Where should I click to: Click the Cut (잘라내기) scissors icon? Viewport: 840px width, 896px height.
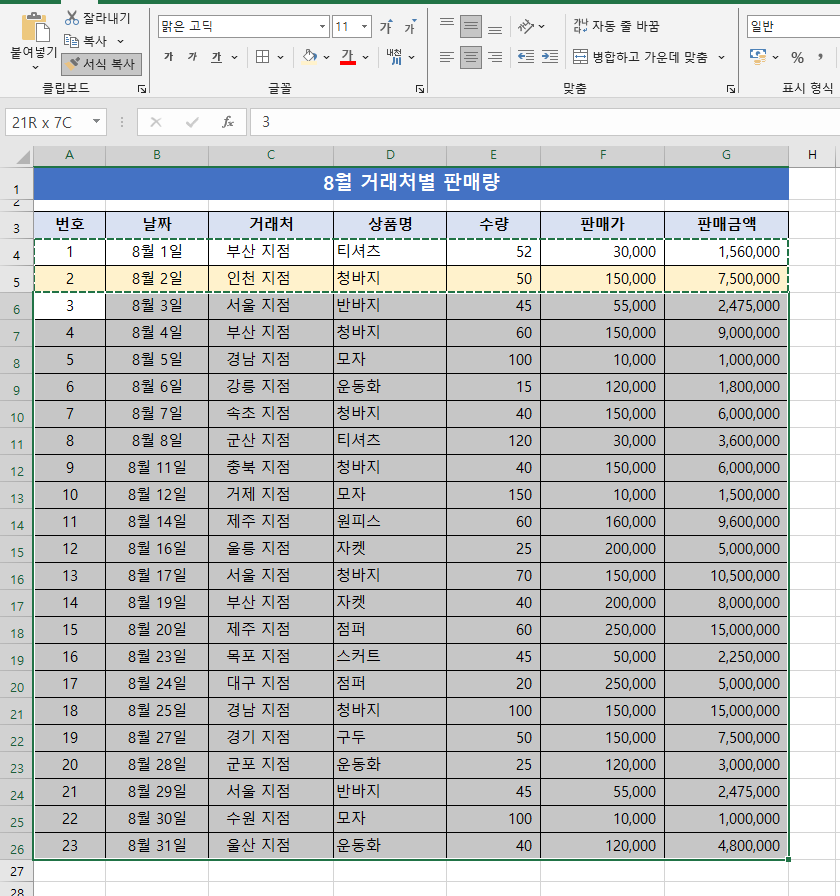71,18
